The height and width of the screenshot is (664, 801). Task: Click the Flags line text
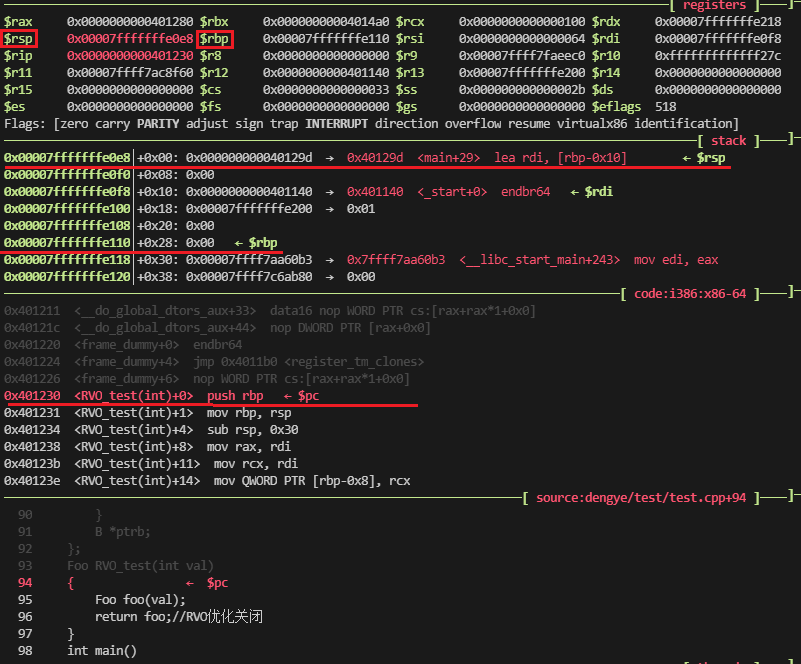[x=371, y=124]
